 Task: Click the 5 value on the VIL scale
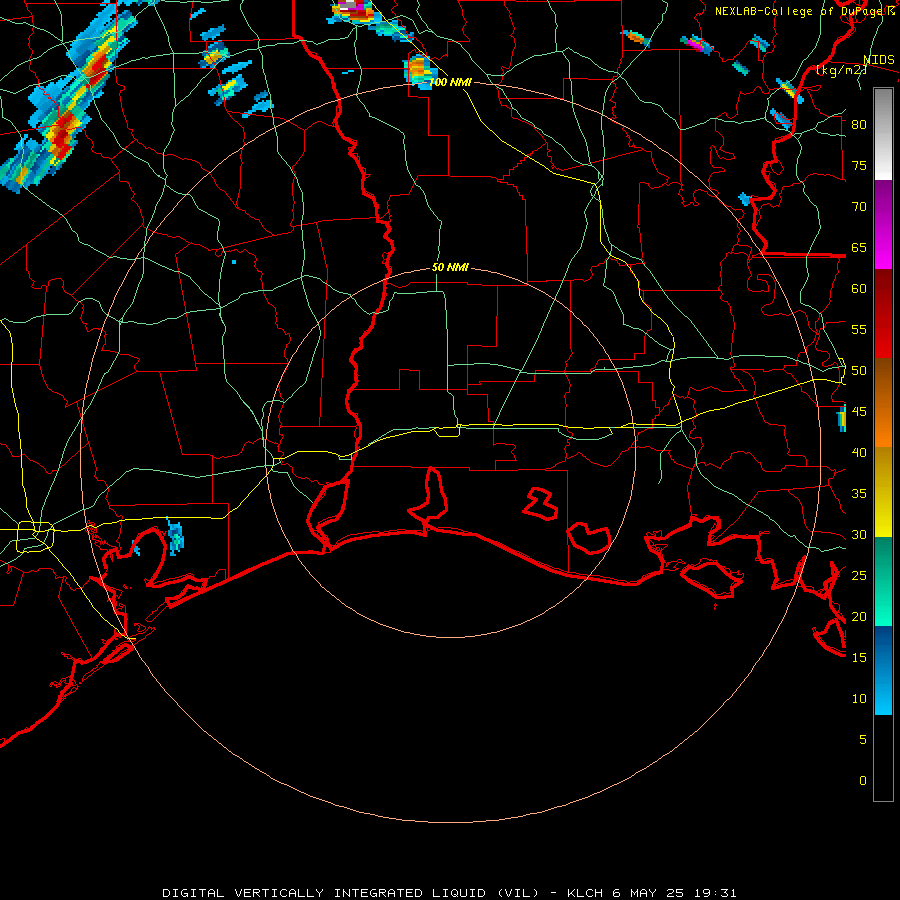point(862,740)
